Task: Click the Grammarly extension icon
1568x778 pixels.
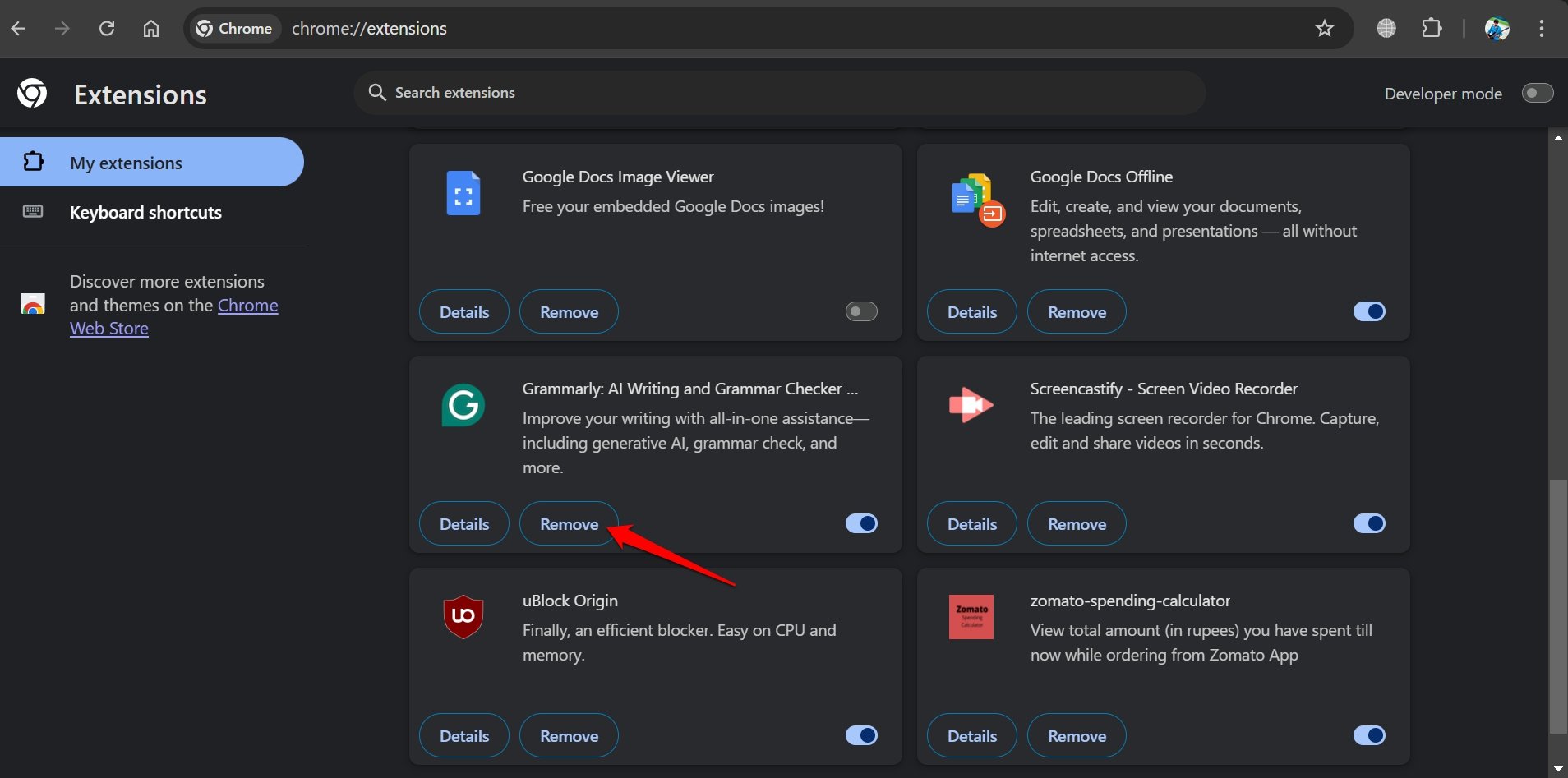Action: (463, 405)
